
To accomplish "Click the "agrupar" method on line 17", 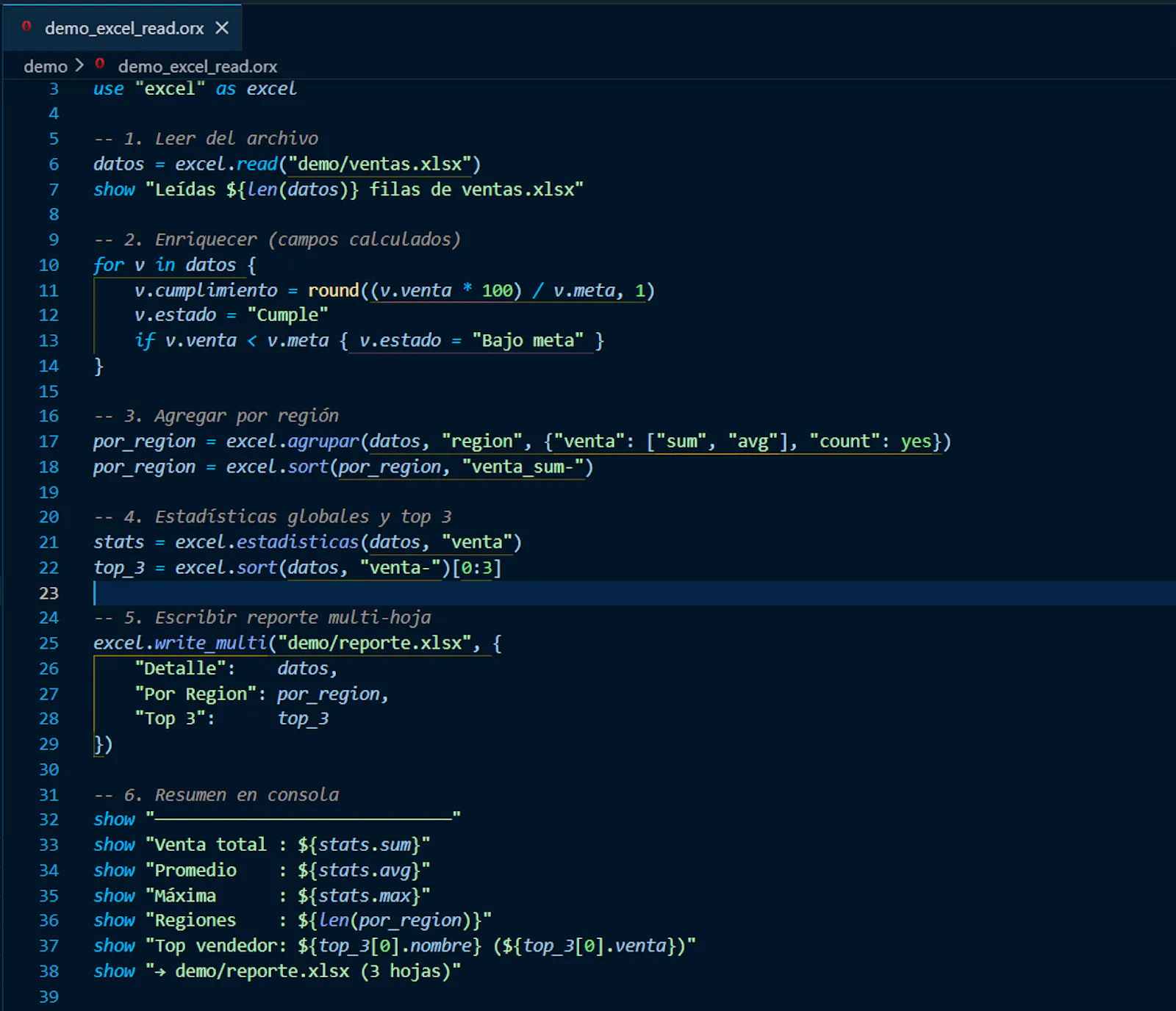I will [x=323, y=442].
